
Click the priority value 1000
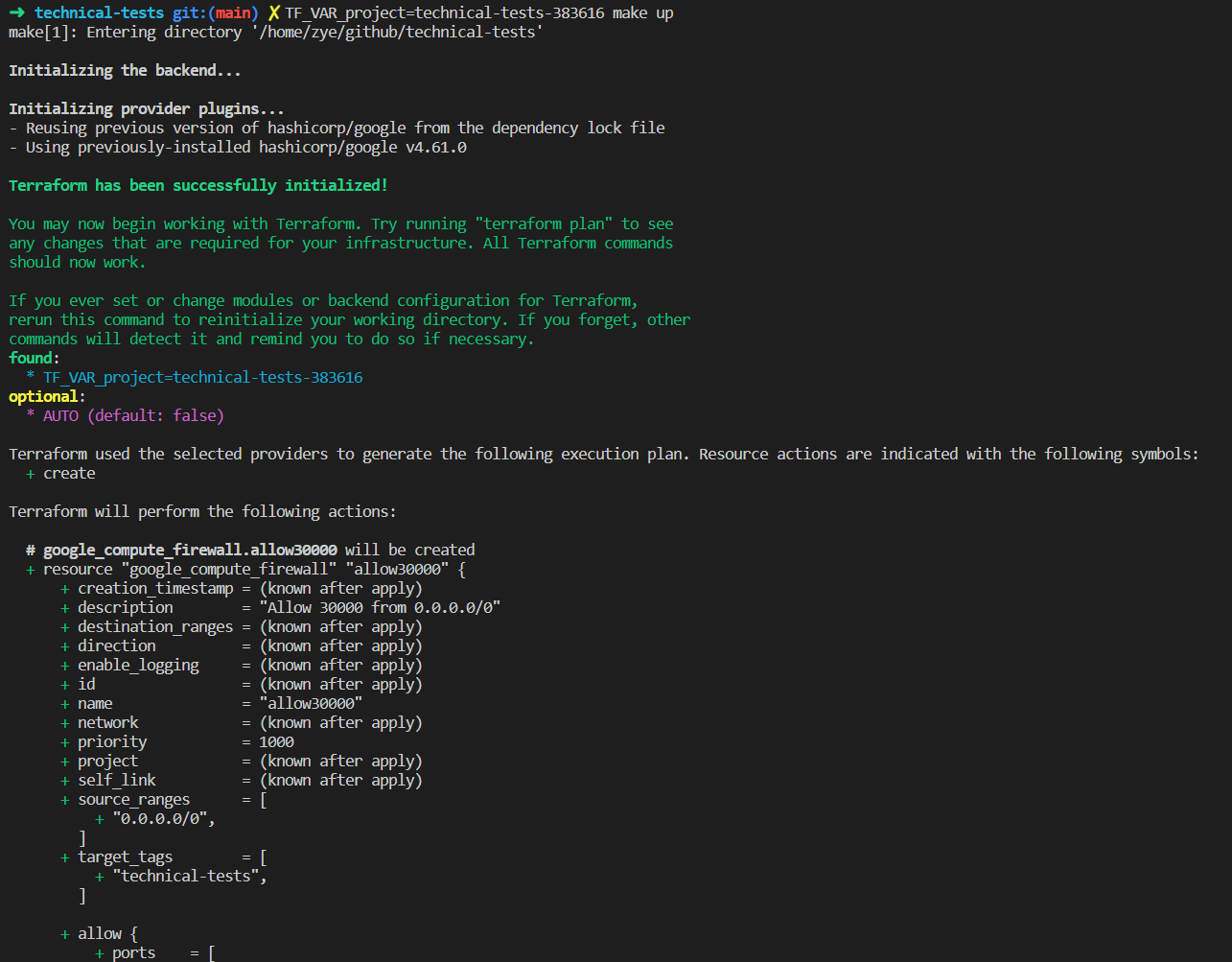(x=276, y=741)
